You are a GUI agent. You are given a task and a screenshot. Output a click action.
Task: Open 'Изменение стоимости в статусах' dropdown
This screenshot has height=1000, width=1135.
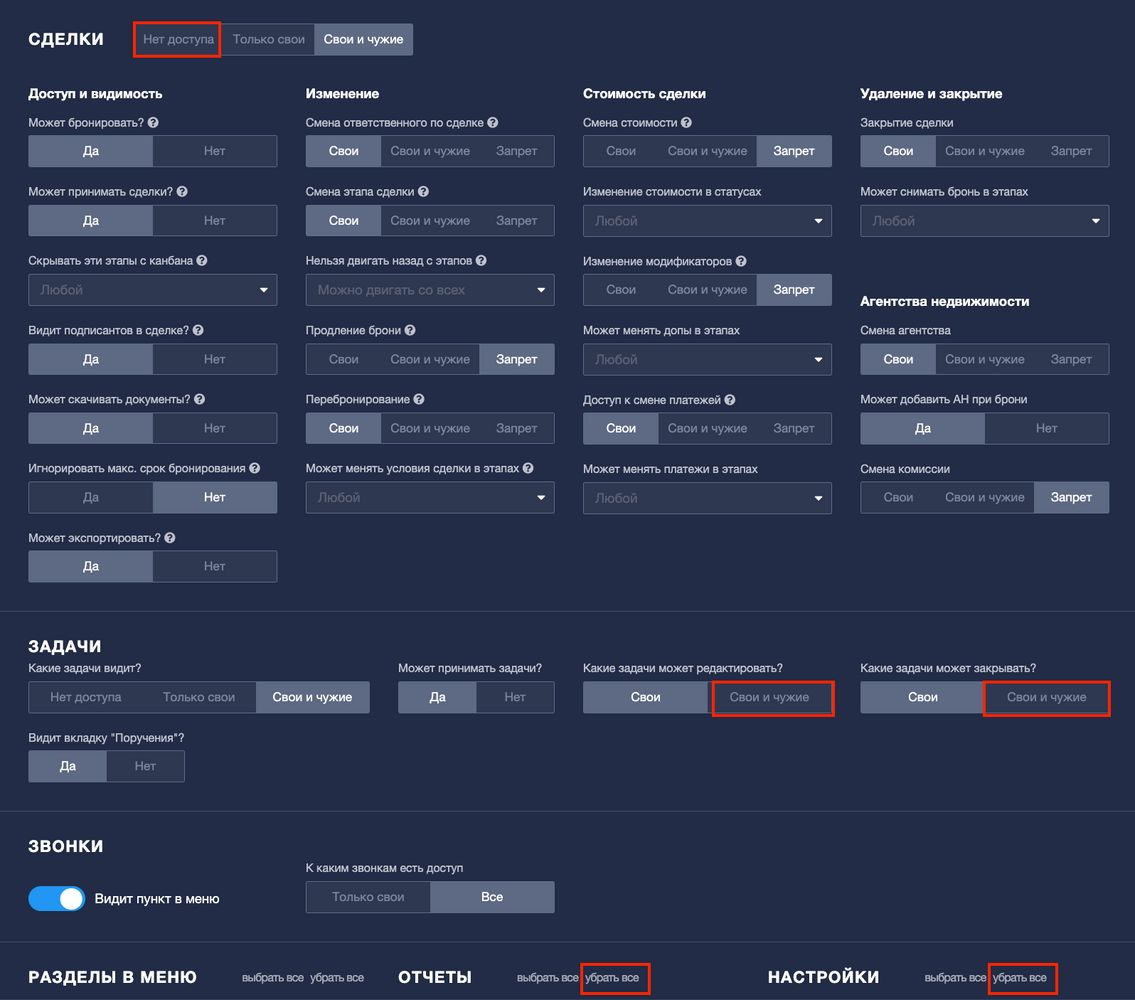point(707,221)
